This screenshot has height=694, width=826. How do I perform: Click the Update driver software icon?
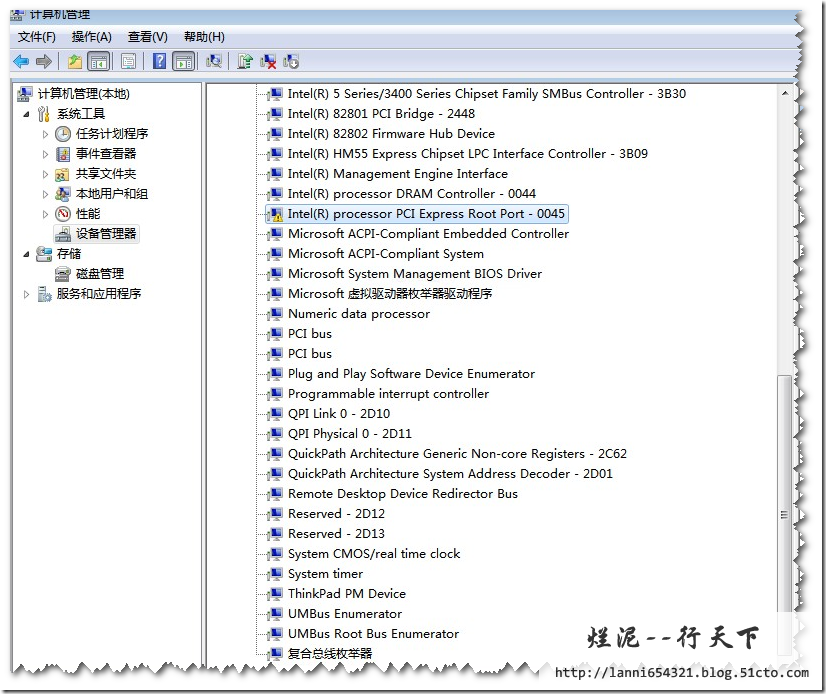(x=245, y=62)
